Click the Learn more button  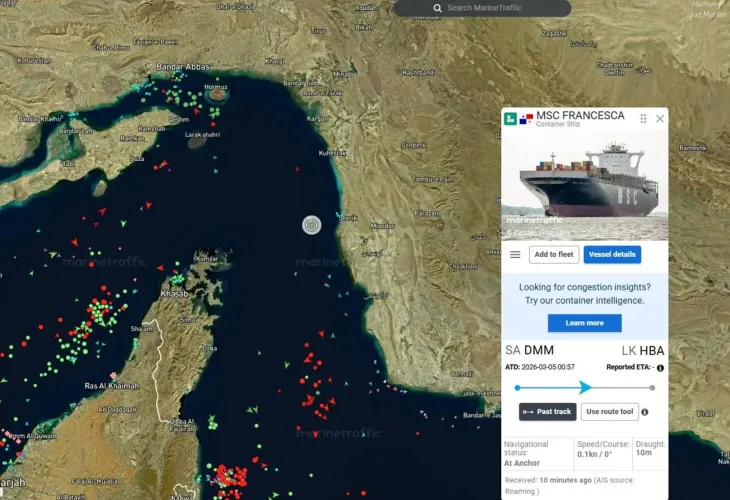tap(584, 323)
